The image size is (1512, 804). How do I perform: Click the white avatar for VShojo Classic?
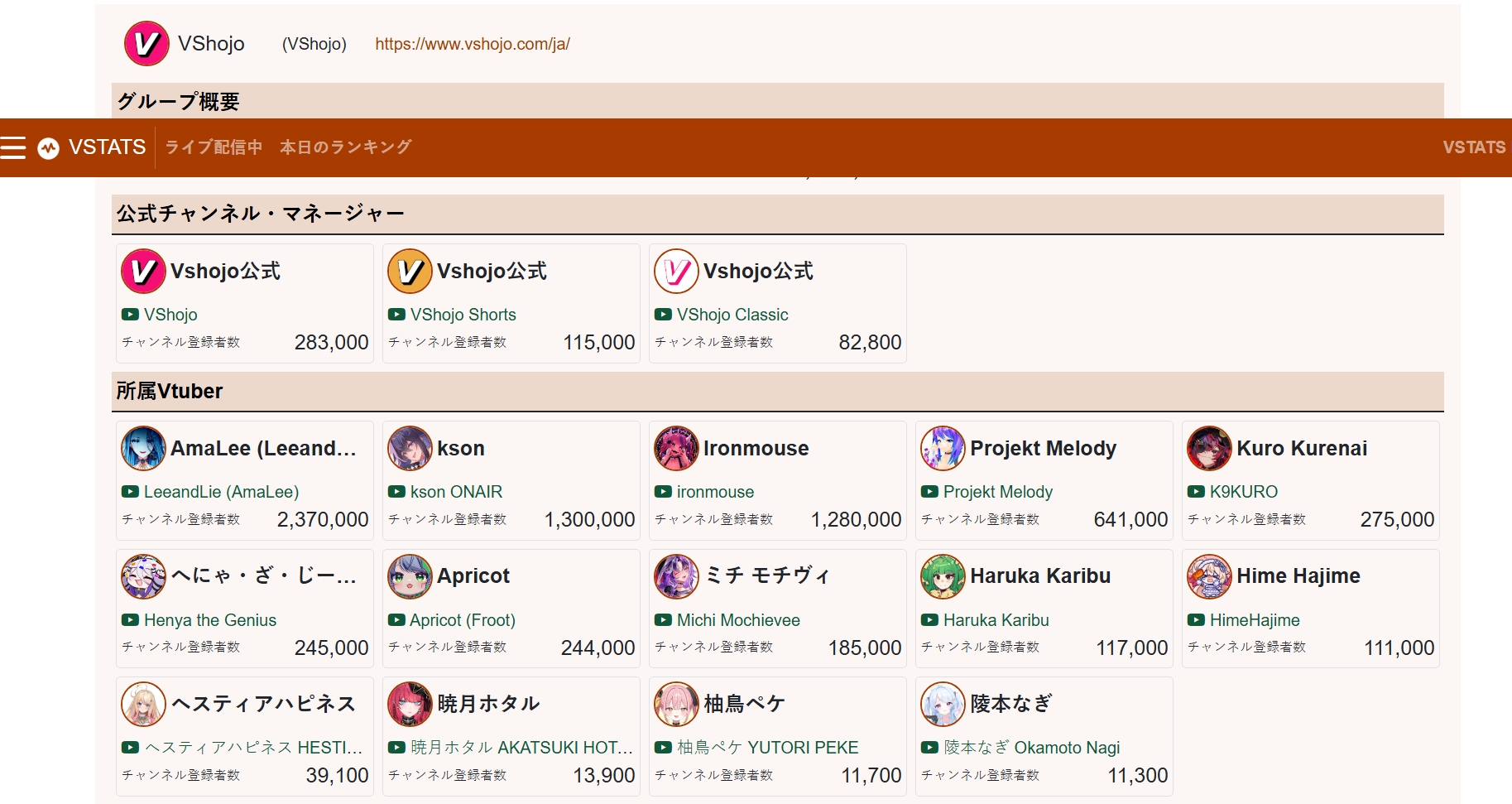pos(676,271)
